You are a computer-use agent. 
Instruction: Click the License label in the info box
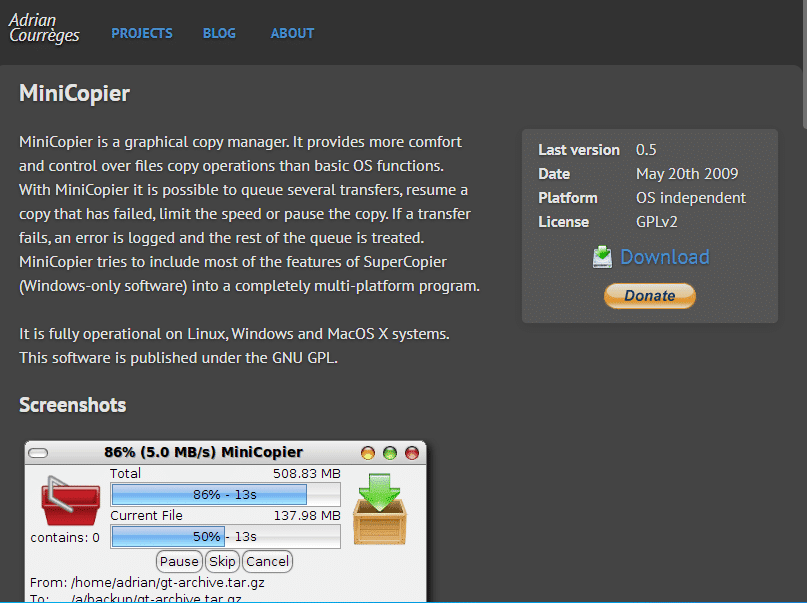(x=564, y=222)
